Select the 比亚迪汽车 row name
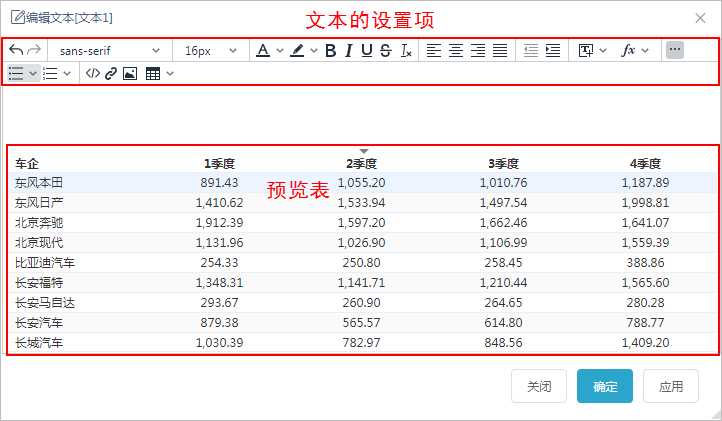This screenshot has height=421, width=722. (x=45, y=263)
